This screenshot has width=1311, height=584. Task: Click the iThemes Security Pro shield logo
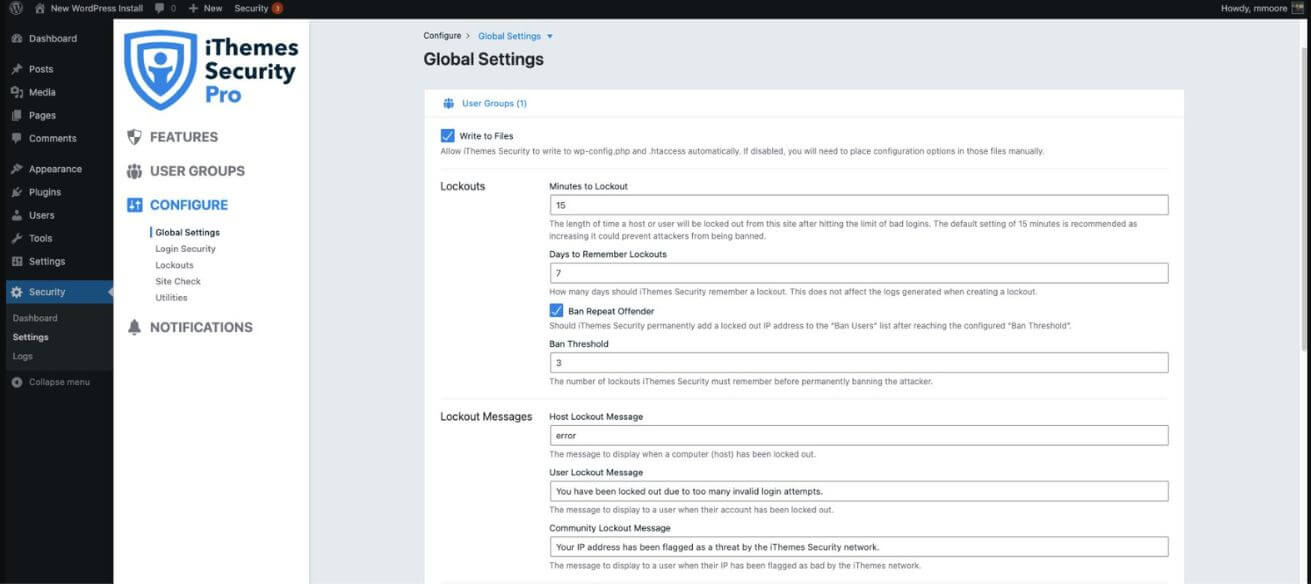pyautogui.click(x=160, y=69)
